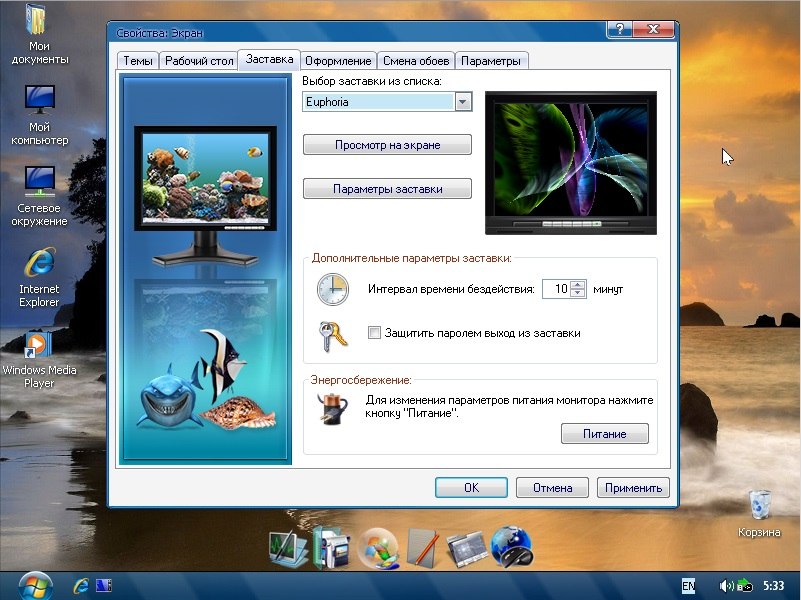Click the idle interval minutes input field
This screenshot has height=600, width=801.
click(555, 289)
